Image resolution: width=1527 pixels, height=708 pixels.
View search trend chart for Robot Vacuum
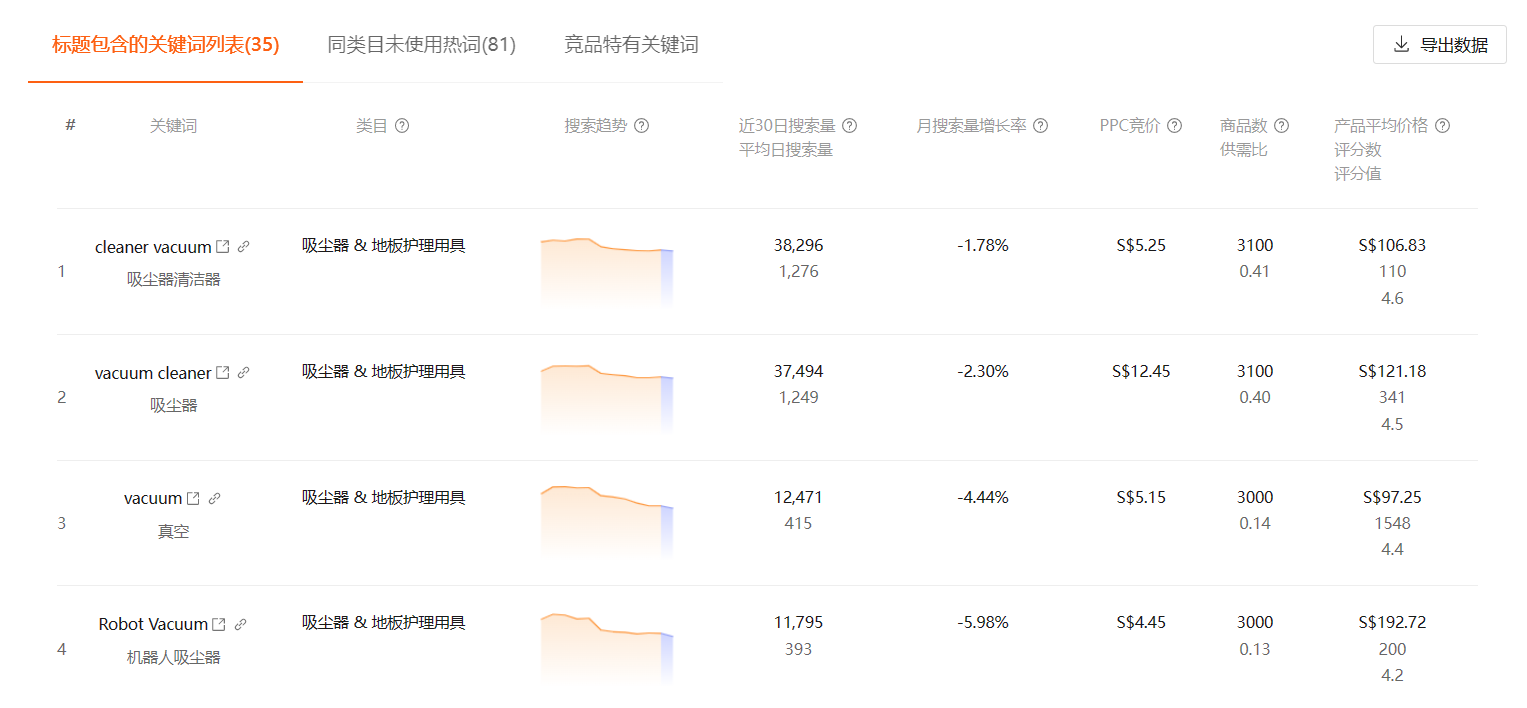607,648
